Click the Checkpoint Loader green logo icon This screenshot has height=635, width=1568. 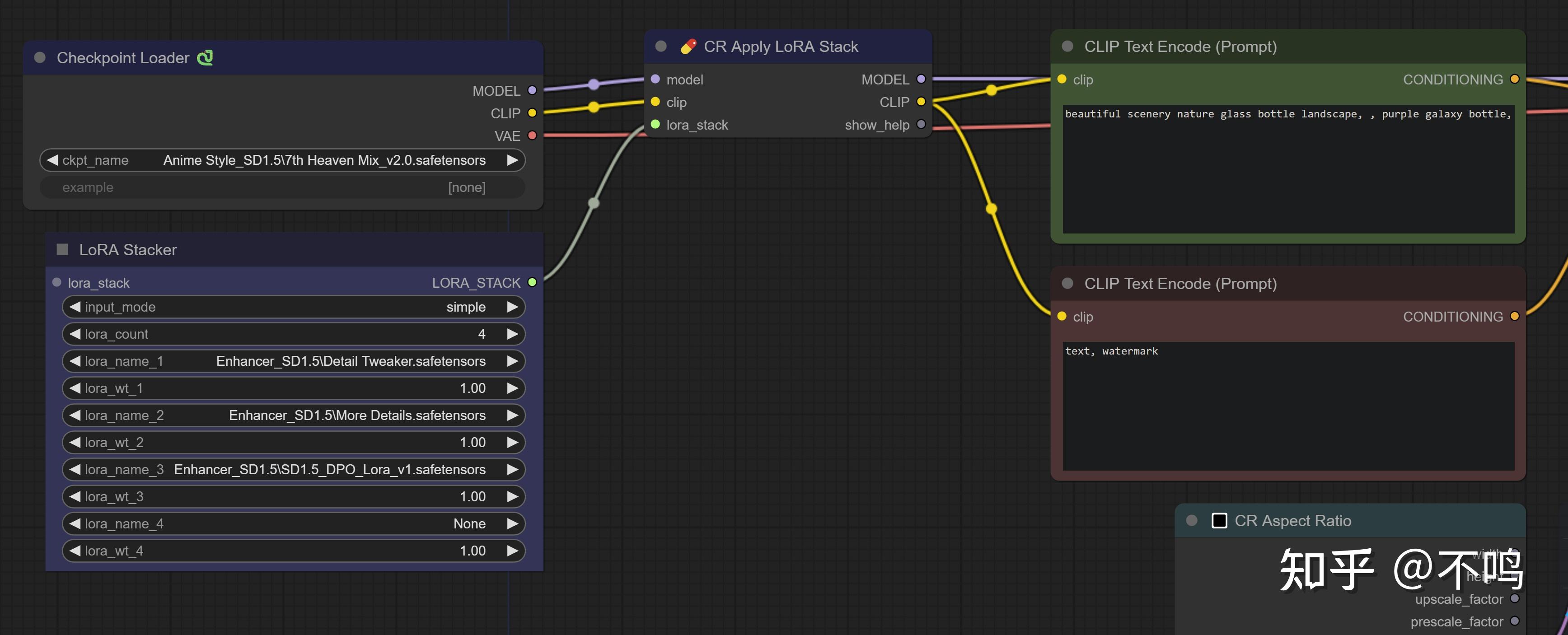pos(205,58)
